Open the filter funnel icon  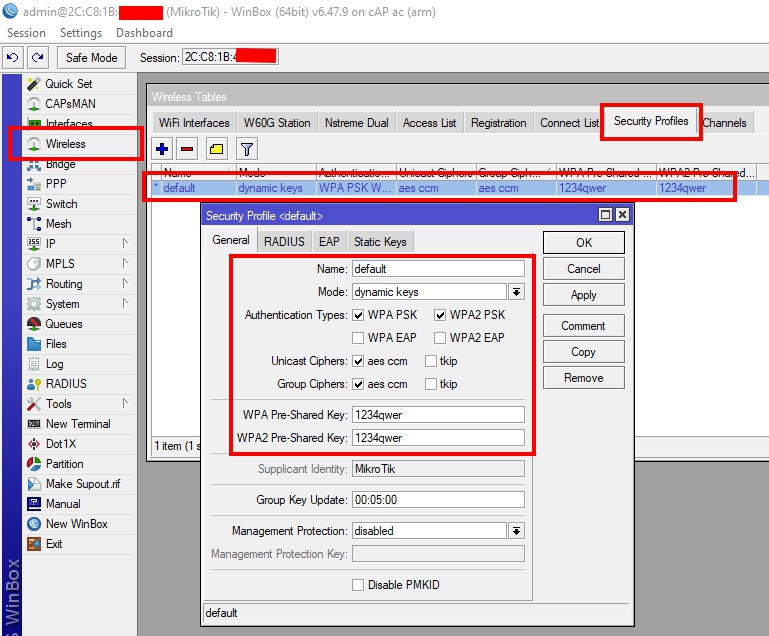pos(247,149)
